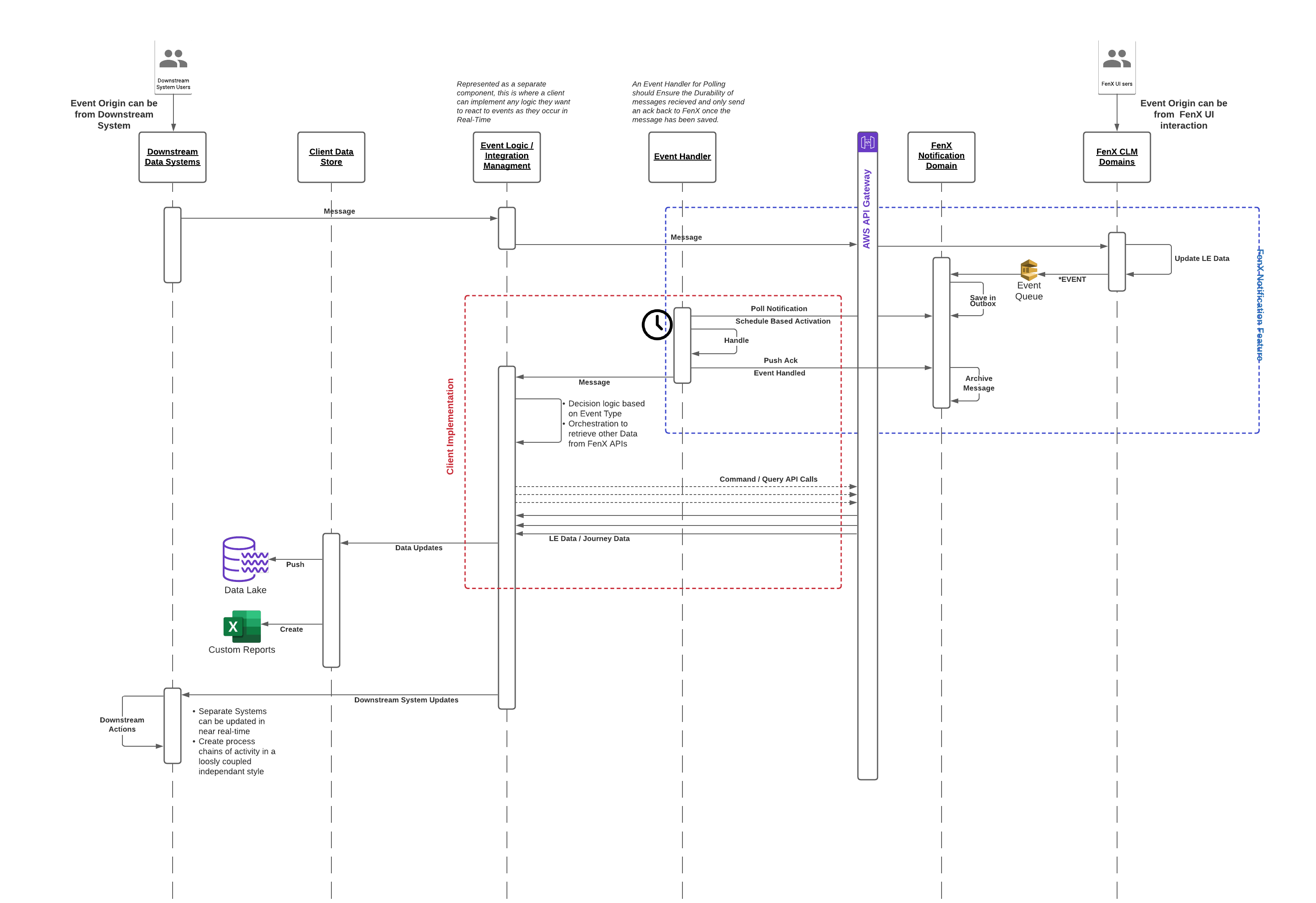
Task: Click the clock schedule icon
Action: pos(657,324)
